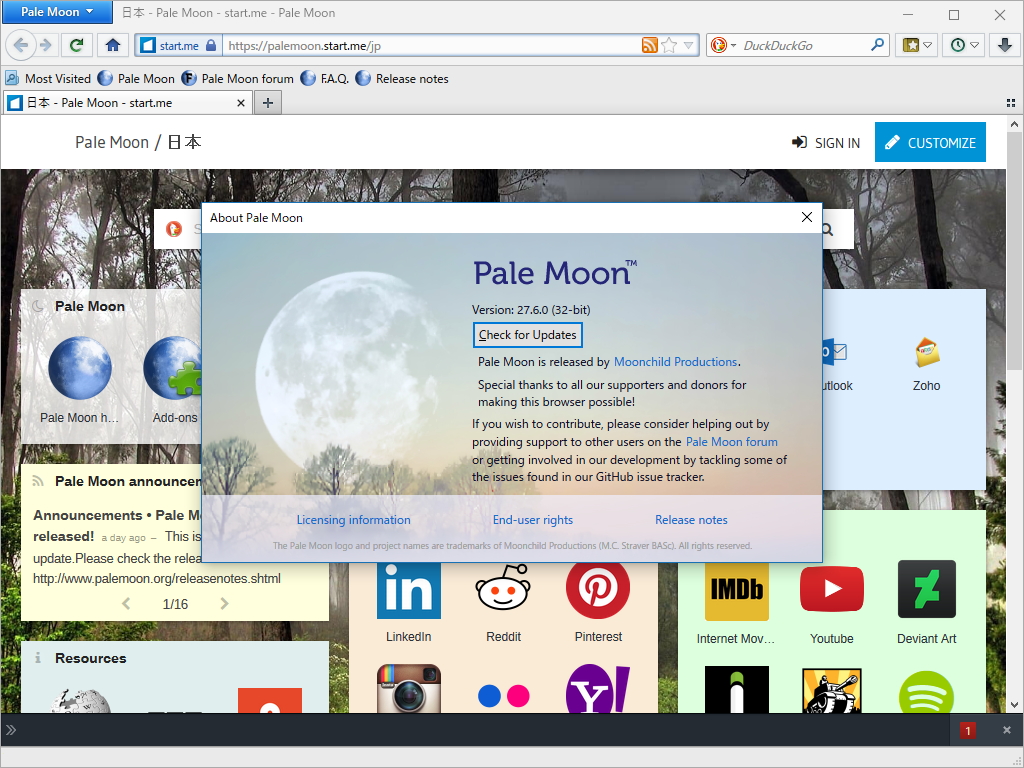
Task: Open browsing history from the clock icon
Action: point(958,45)
